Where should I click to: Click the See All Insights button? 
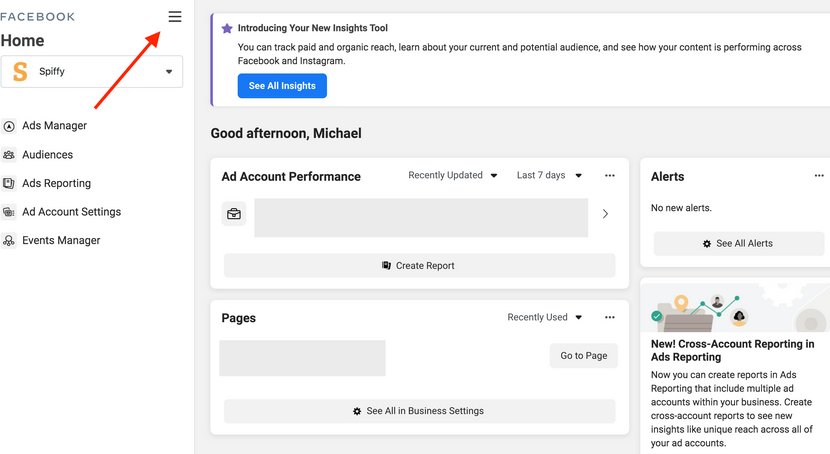coord(282,86)
